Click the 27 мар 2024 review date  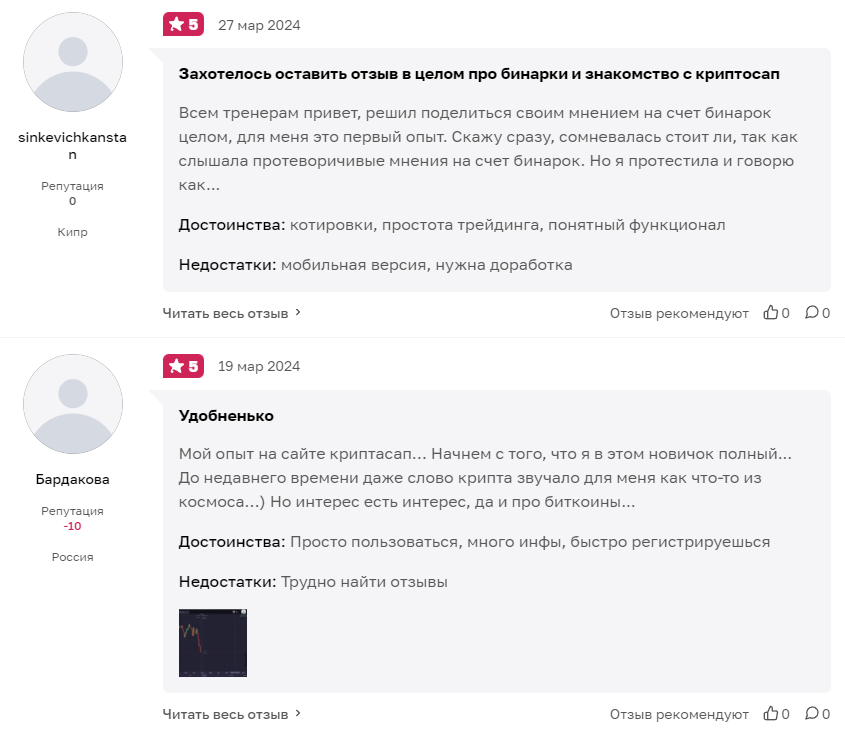[x=259, y=25]
